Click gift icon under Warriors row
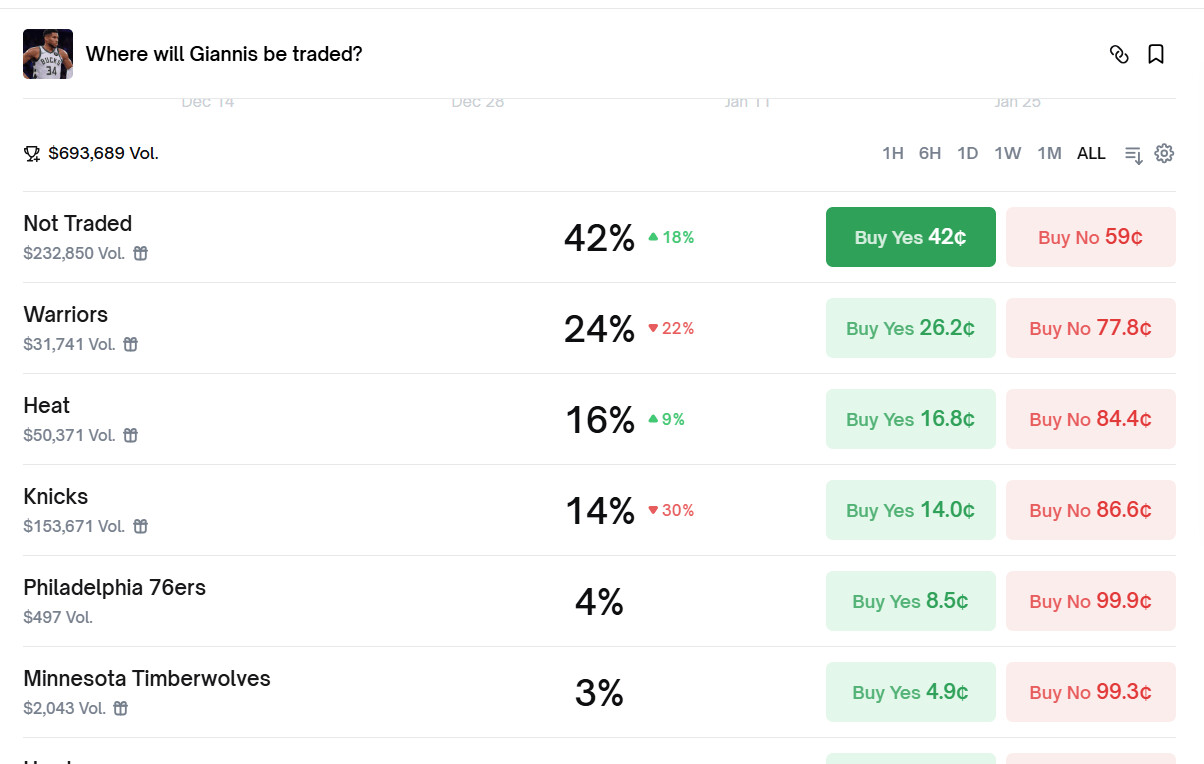 131,344
